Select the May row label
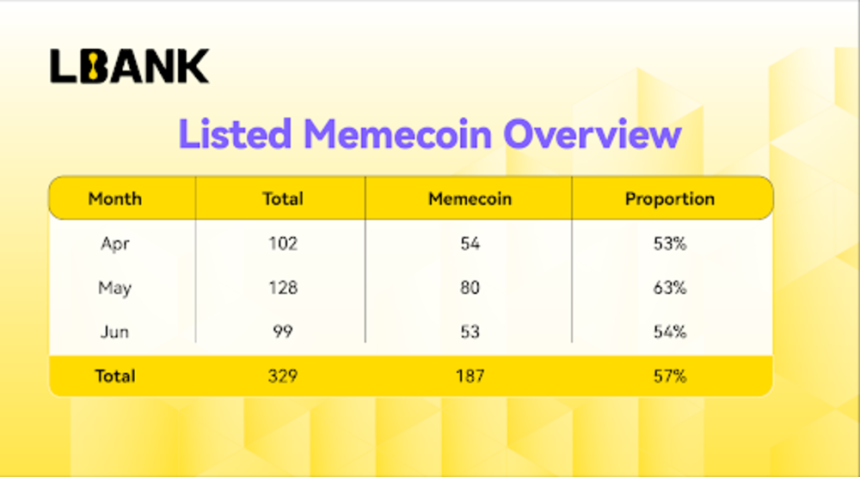Image resolution: width=860 pixels, height=477 pixels. [115, 288]
